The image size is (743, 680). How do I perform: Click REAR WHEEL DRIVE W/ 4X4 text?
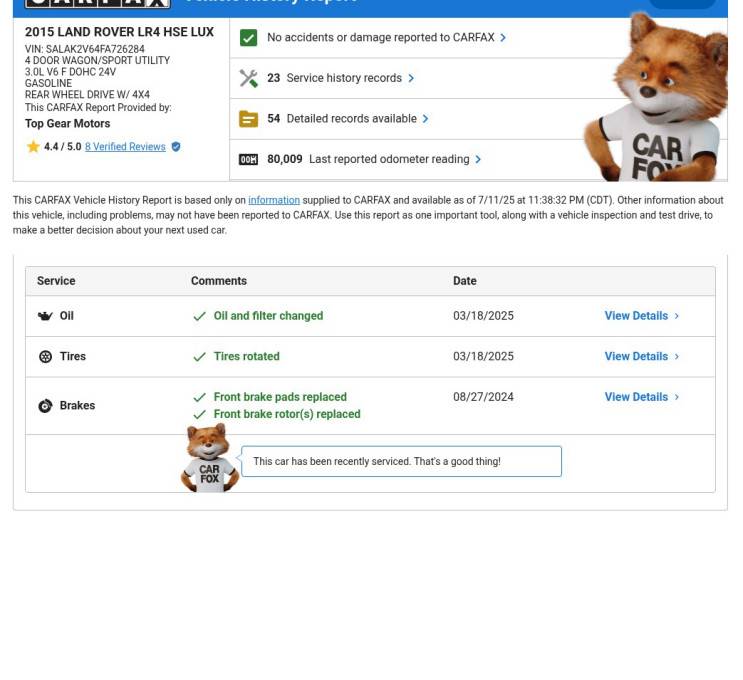coord(87,95)
